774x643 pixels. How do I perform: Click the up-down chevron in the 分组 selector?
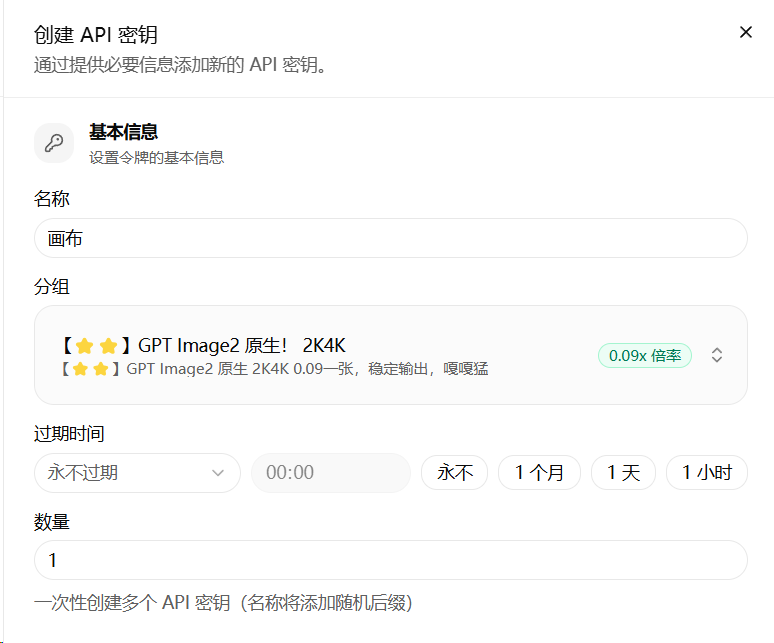point(717,355)
